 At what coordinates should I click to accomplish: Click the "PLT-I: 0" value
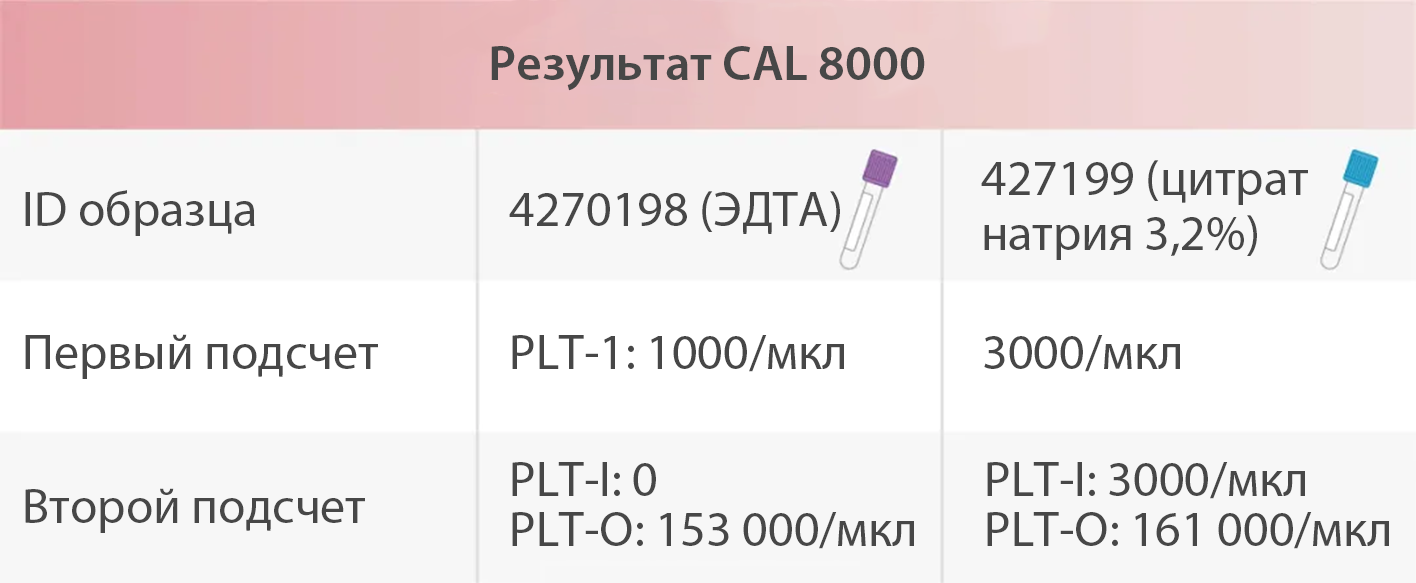[583, 481]
